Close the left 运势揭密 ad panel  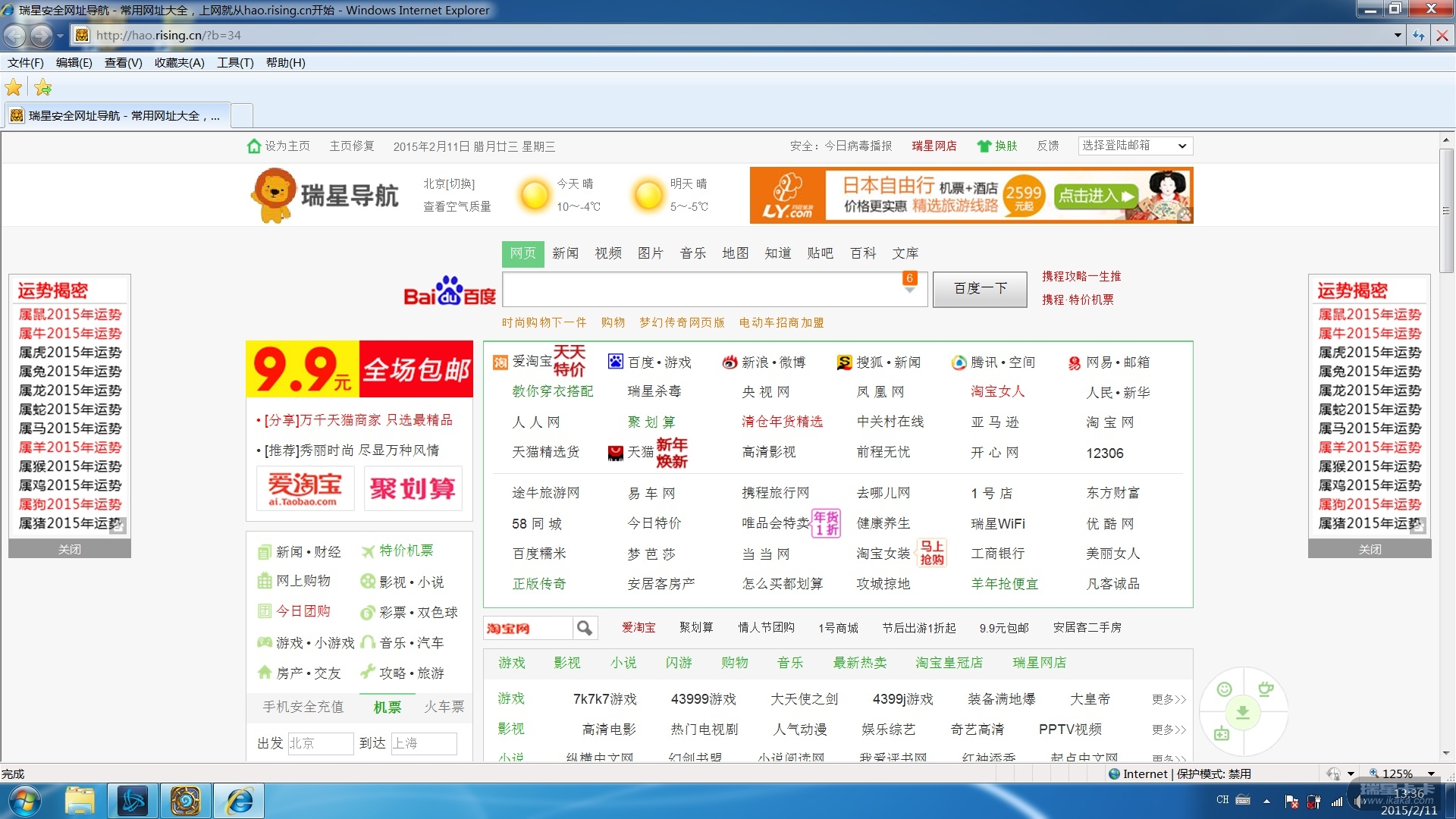[x=70, y=549]
